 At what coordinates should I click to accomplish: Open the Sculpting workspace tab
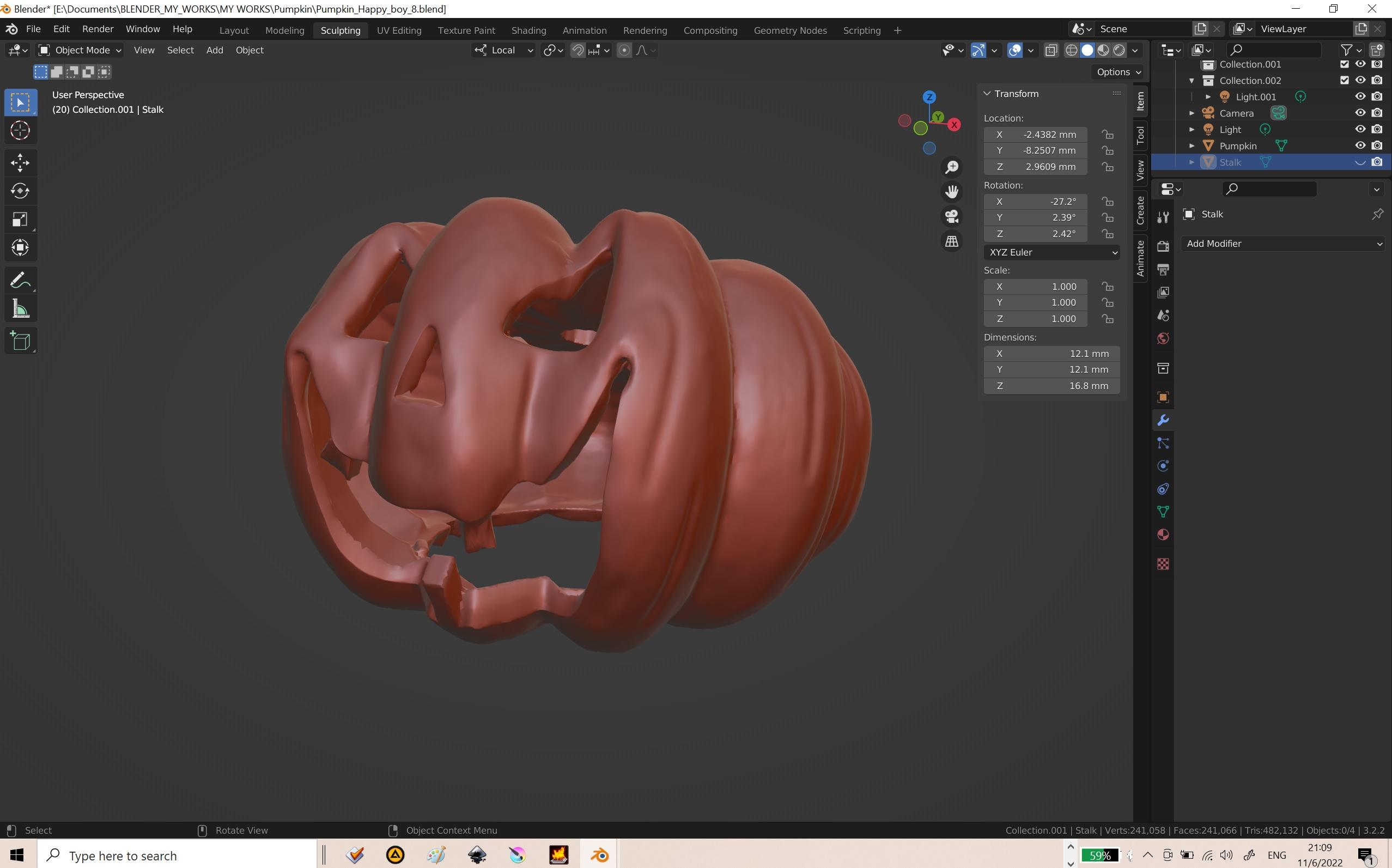click(340, 29)
